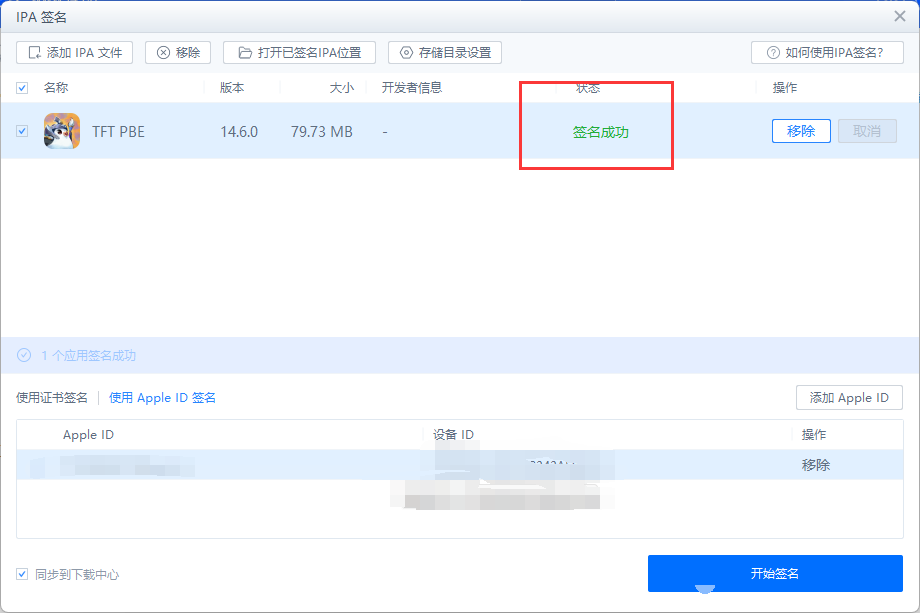Viewport: 920px width, 613px height.
Task: Click the question mark help icon
Action: [x=773, y=53]
